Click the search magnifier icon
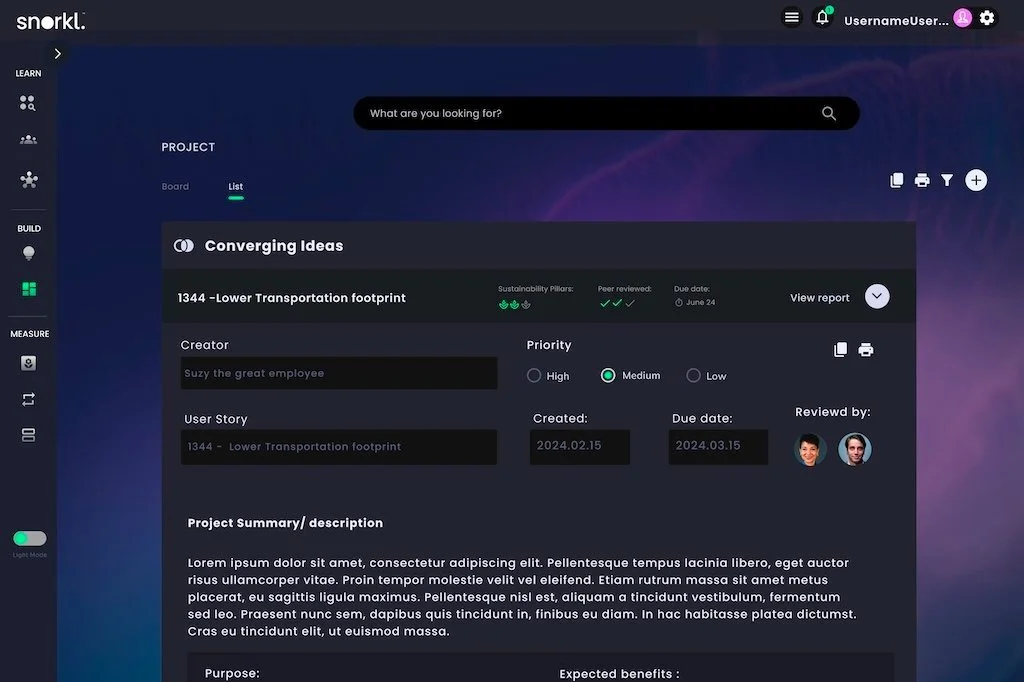 click(829, 113)
